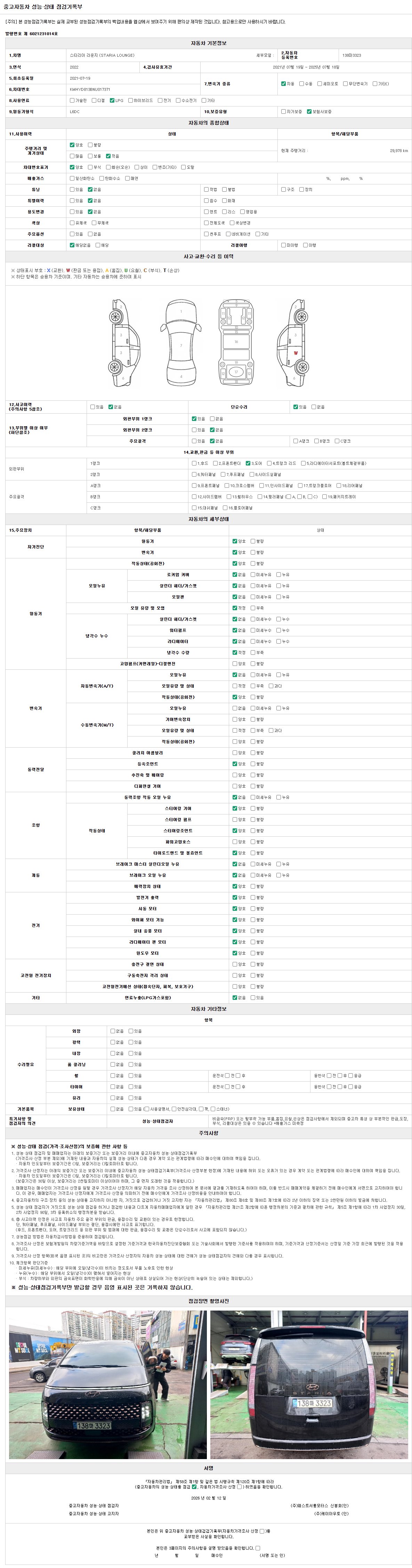Tick the 침수 special history checkbox
The width and height of the screenshot is (412, 1568).
tap(206, 201)
